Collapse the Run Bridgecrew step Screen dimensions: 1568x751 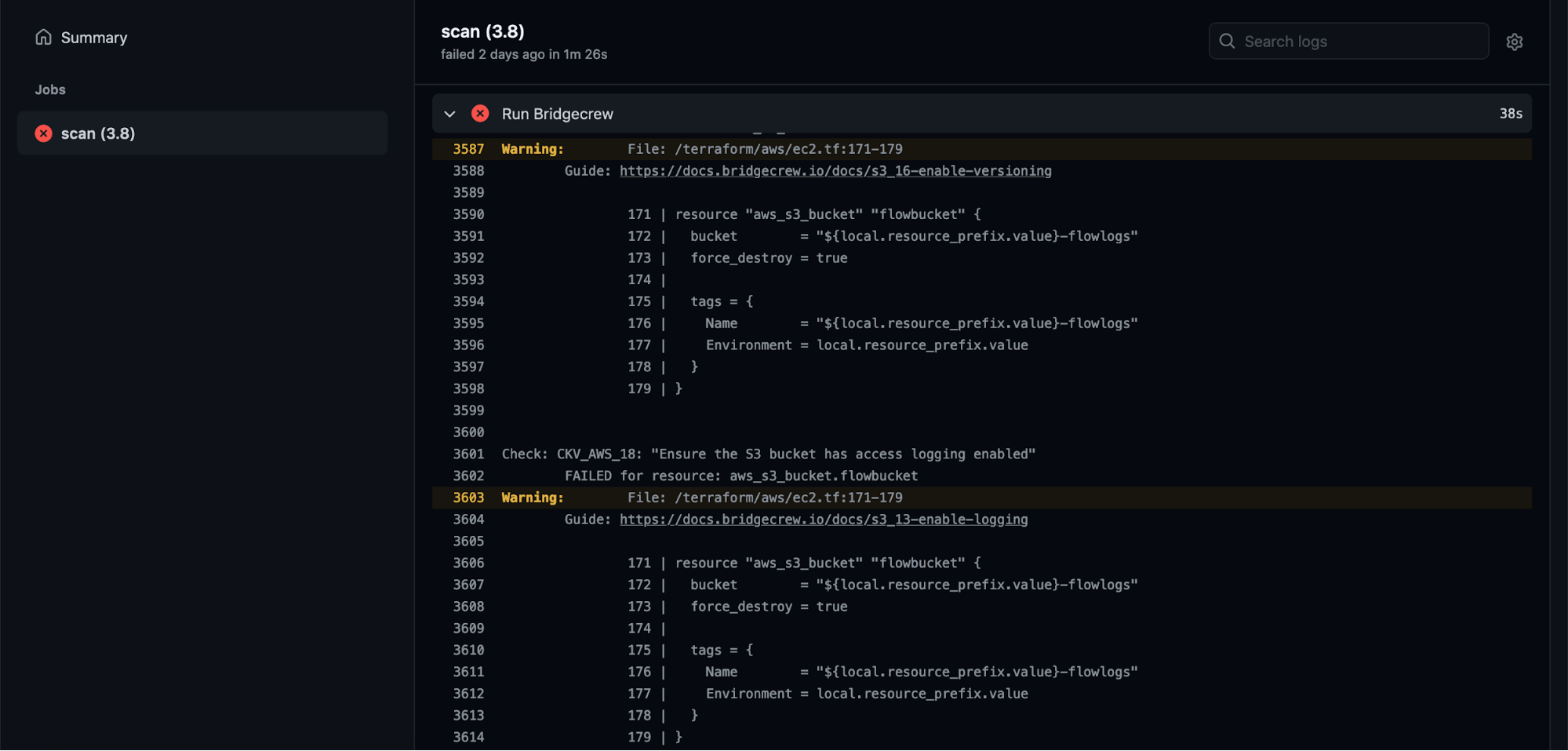click(x=449, y=114)
